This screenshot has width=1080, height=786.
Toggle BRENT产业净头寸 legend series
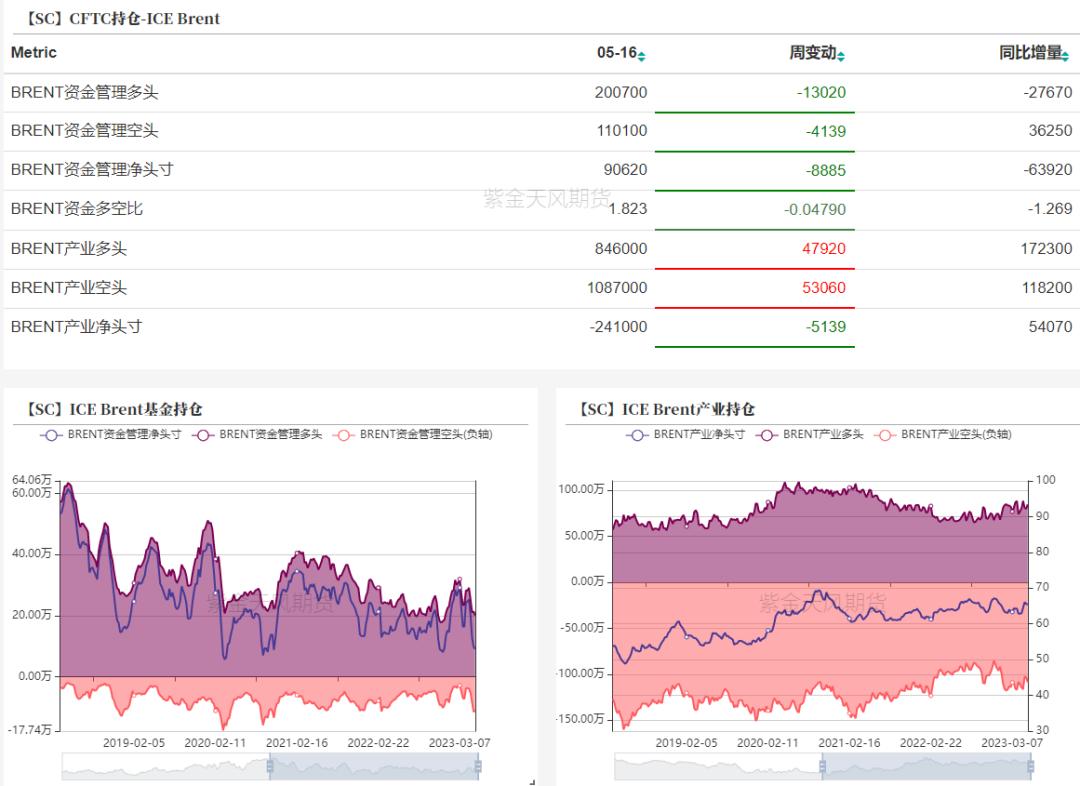click(686, 434)
